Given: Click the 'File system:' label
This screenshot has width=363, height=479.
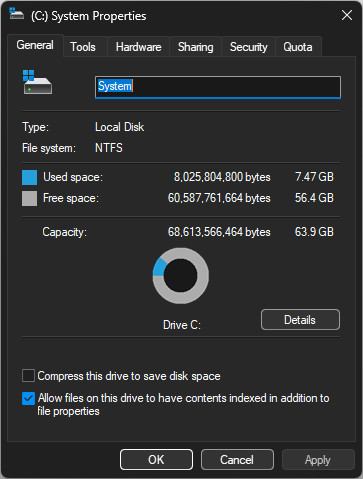Looking at the screenshot, I should 49,148.
